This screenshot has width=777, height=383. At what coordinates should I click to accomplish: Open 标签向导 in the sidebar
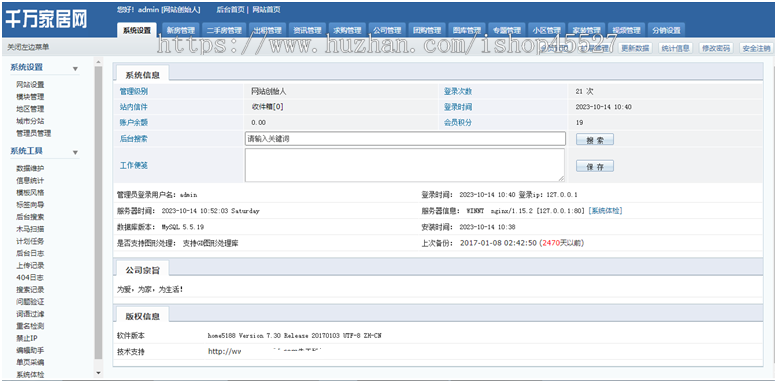pos(30,205)
